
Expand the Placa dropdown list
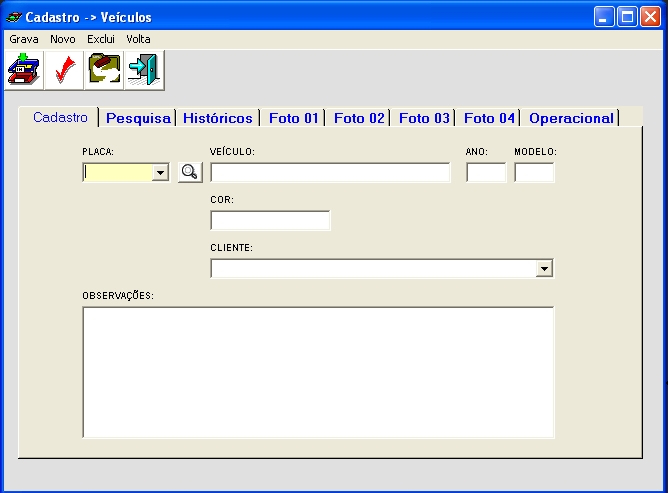coord(160,173)
